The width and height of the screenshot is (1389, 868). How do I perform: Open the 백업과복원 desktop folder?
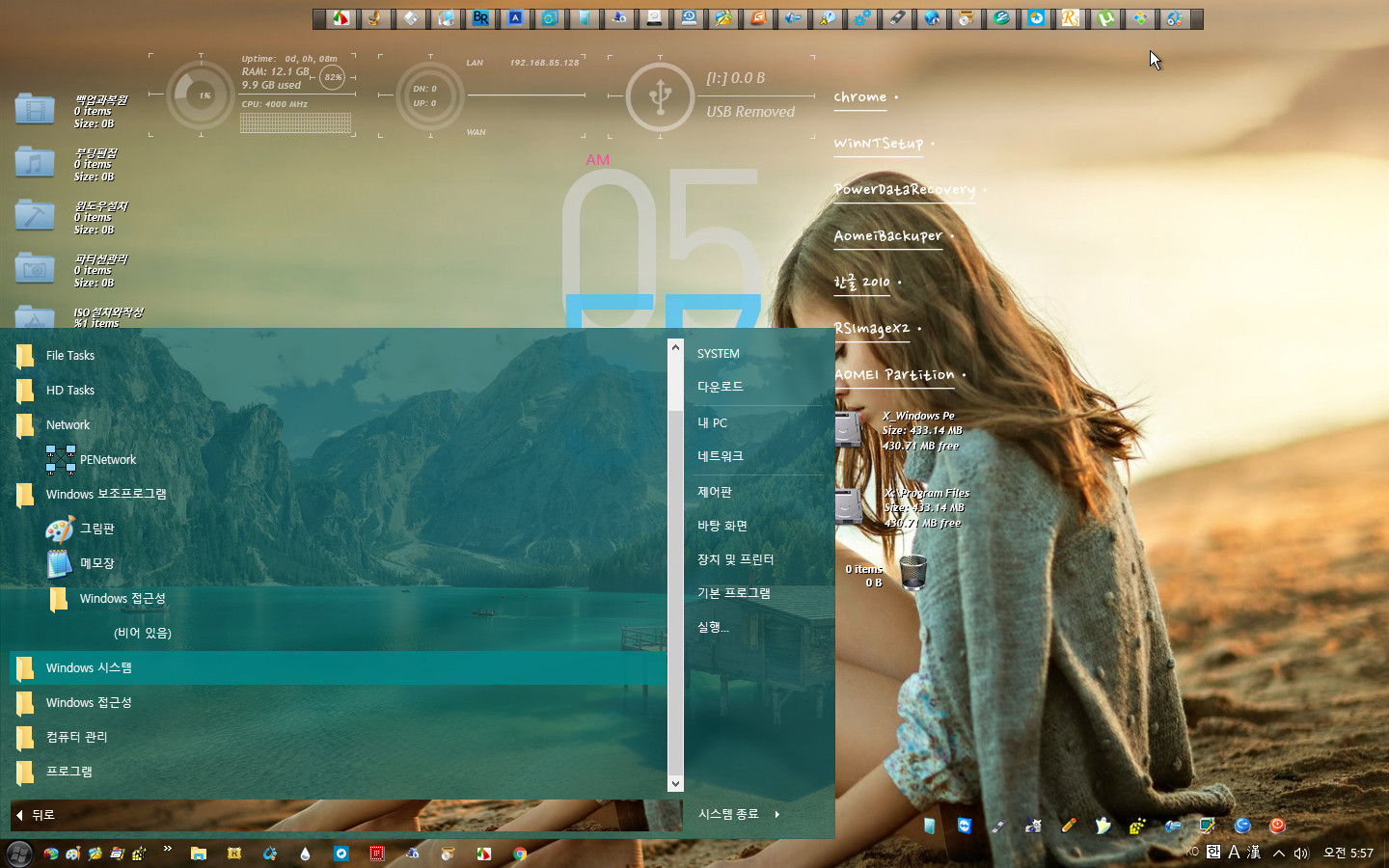[35, 109]
